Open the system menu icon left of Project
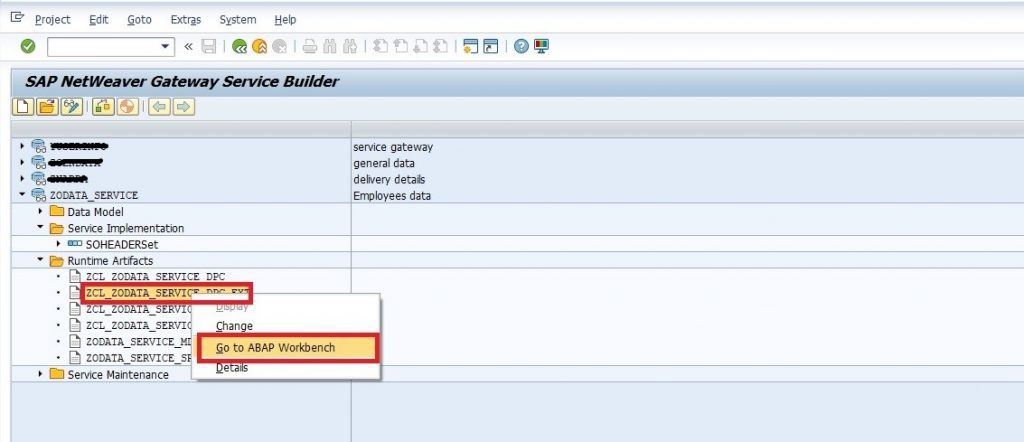Image resolution: width=1024 pixels, height=442 pixels. pyautogui.click(x=17, y=18)
